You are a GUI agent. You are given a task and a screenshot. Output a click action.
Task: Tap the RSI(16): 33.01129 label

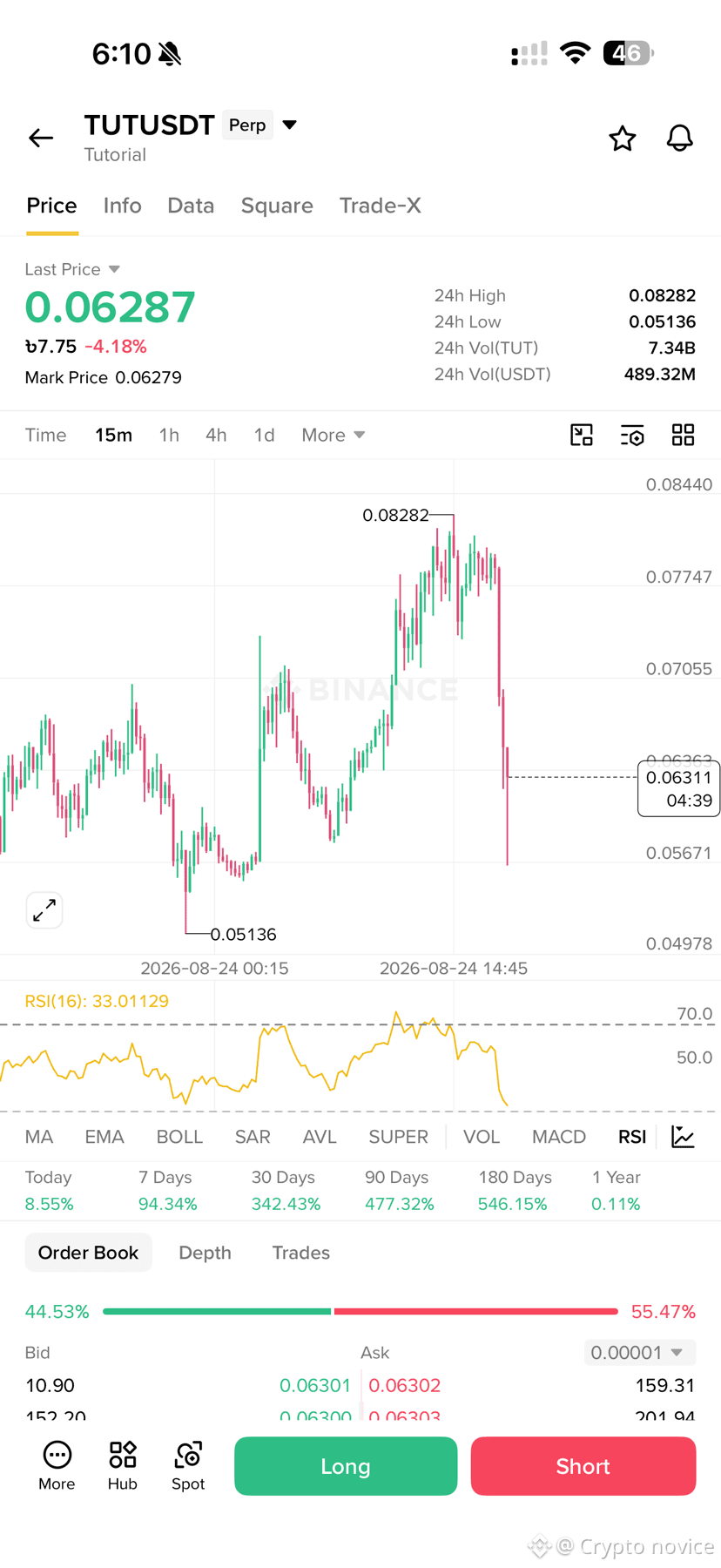click(97, 1001)
